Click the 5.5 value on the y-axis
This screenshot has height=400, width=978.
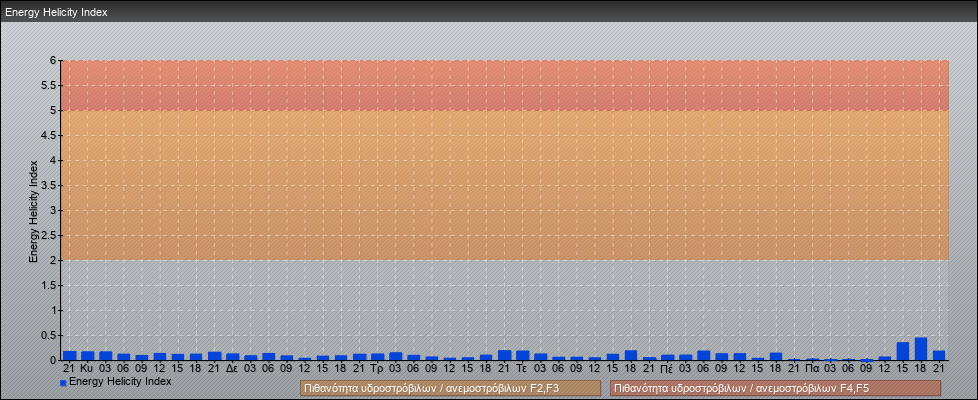point(50,85)
